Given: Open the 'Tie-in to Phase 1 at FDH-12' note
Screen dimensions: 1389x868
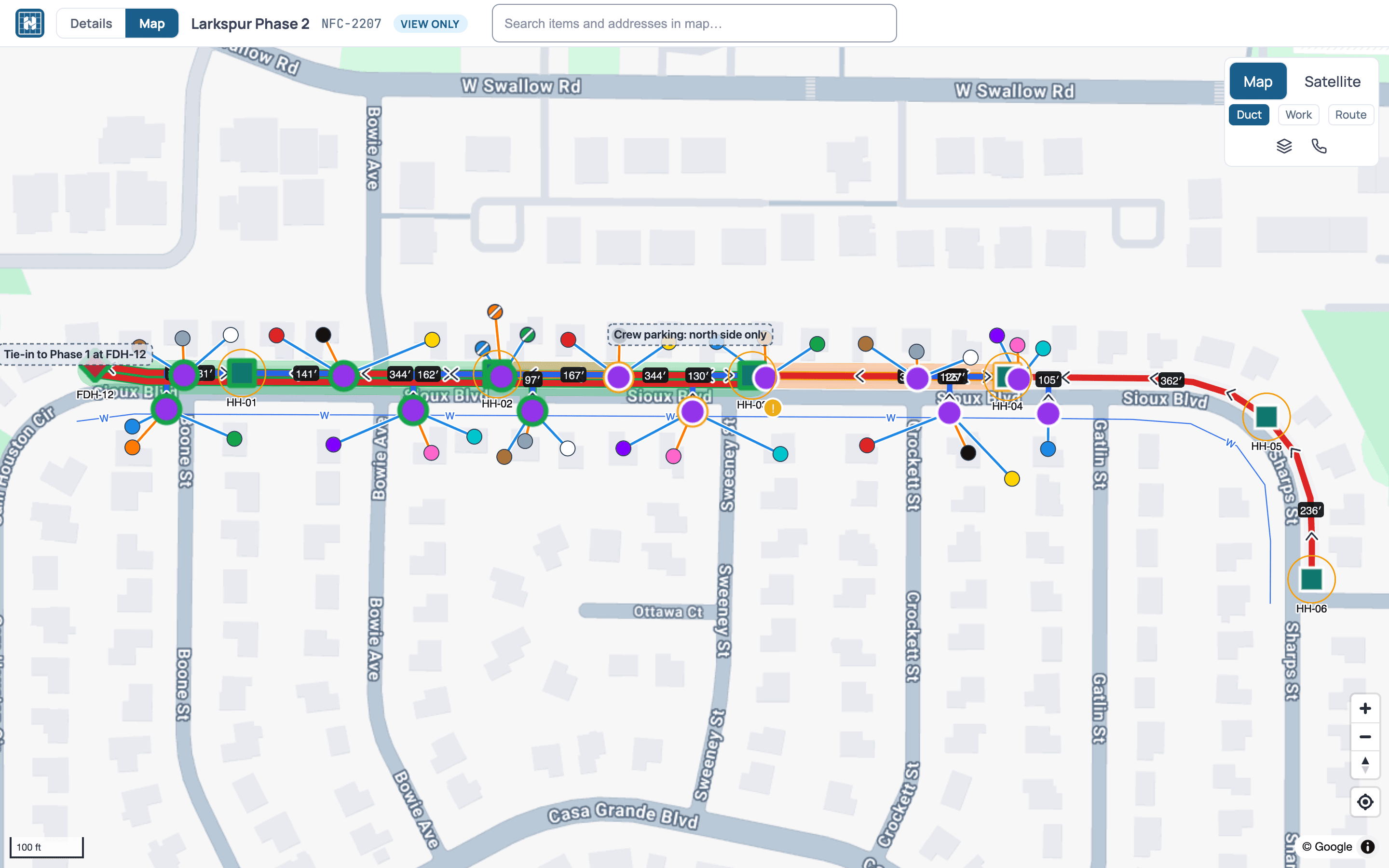Looking at the screenshot, I should click(x=75, y=354).
